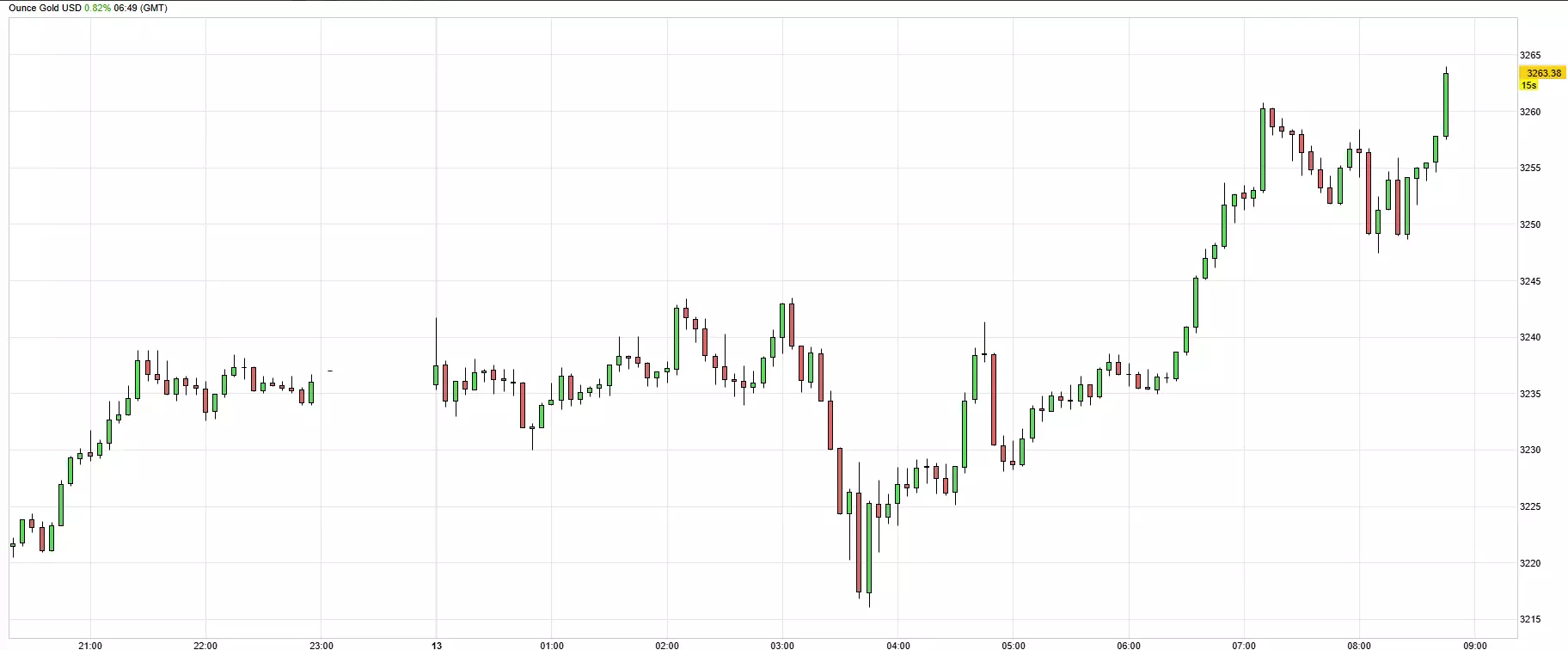Screen dimensions: 1568x650
Task: Click the 15s countdown label
Action: (1528, 85)
